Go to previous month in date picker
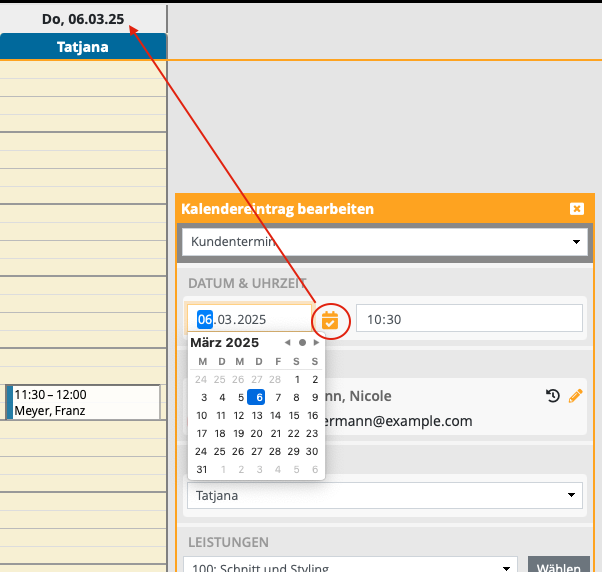The height and width of the screenshot is (572, 602). coord(288,343)
